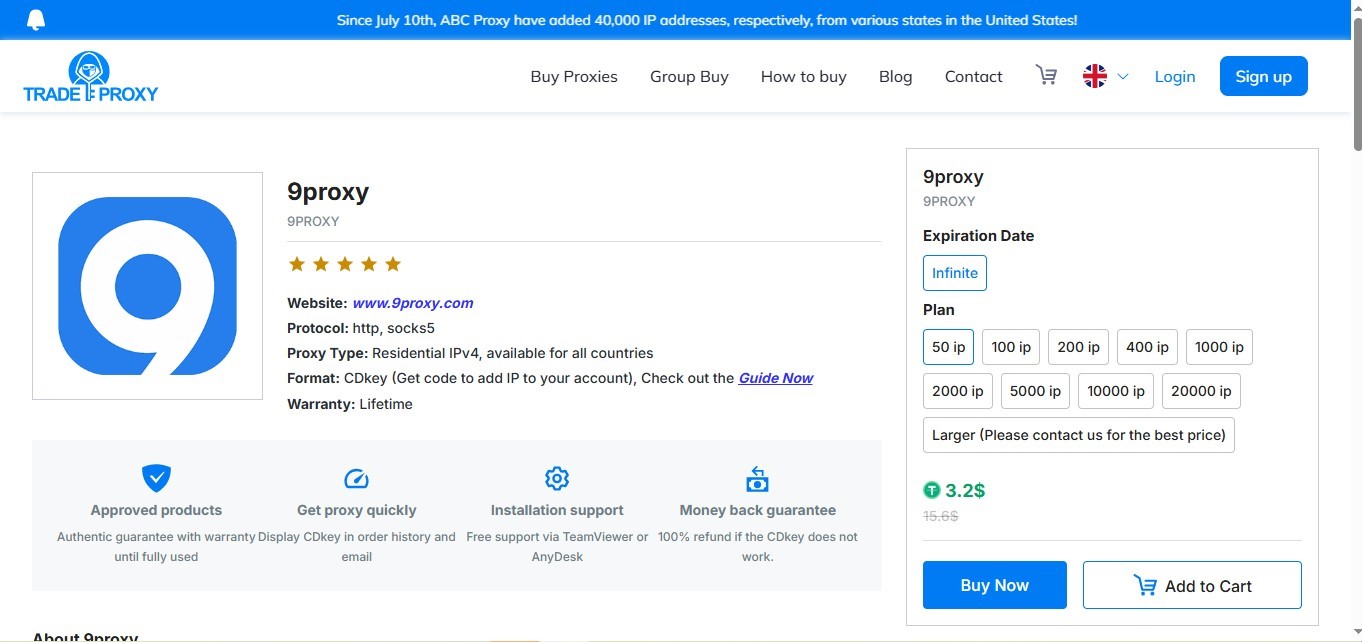This screenshot has height=642, width=1362.
Task: Choose the Infinite expiration date option
Action: click(954, 273)
